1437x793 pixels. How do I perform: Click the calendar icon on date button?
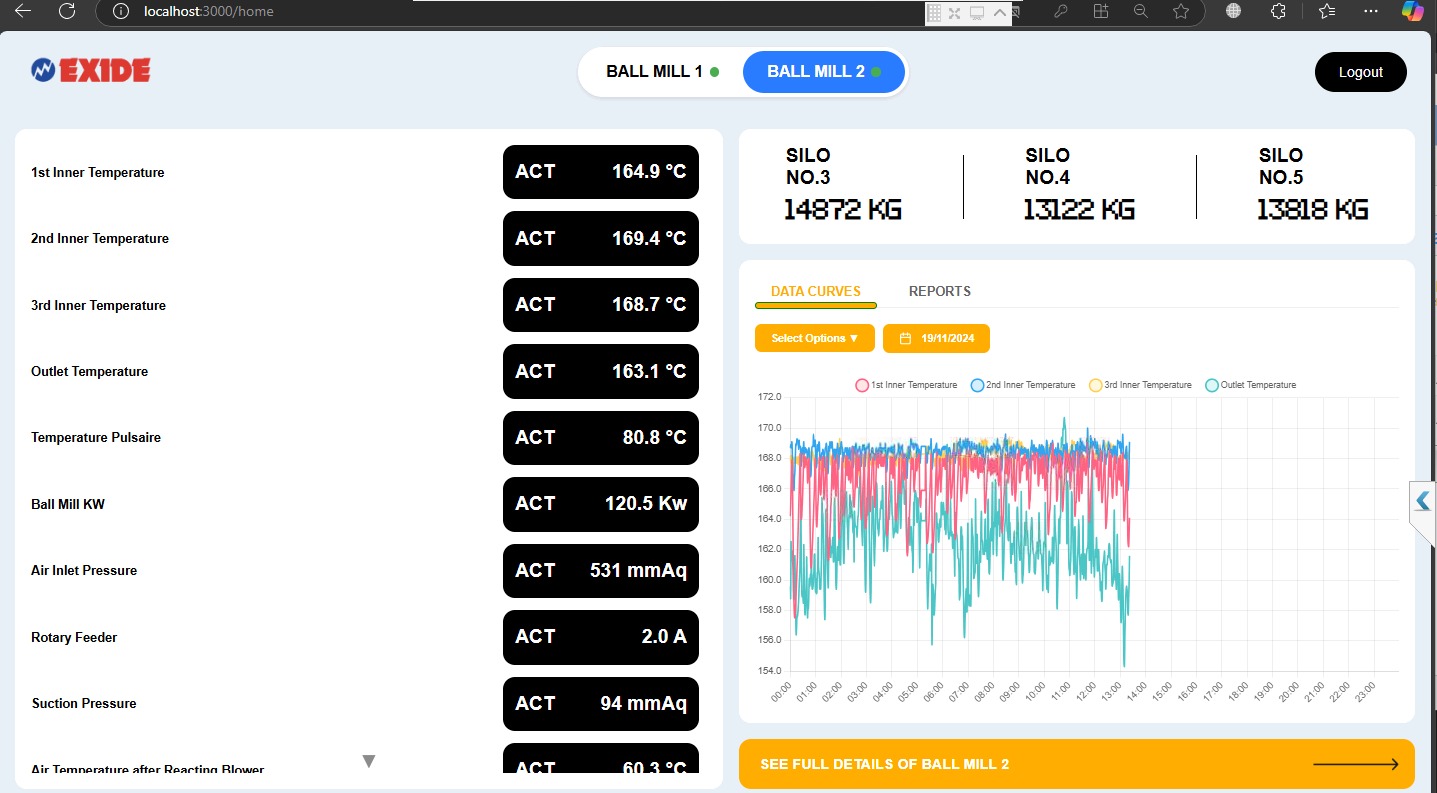tap(905, 339)
